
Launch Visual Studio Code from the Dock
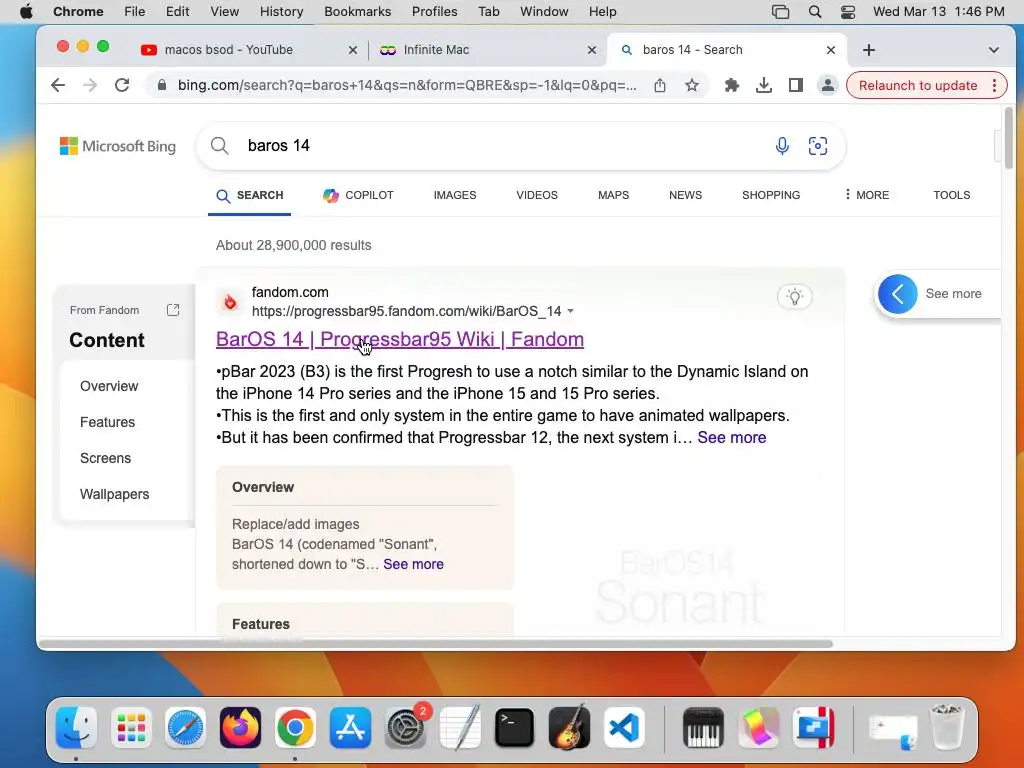coord(624,727)
